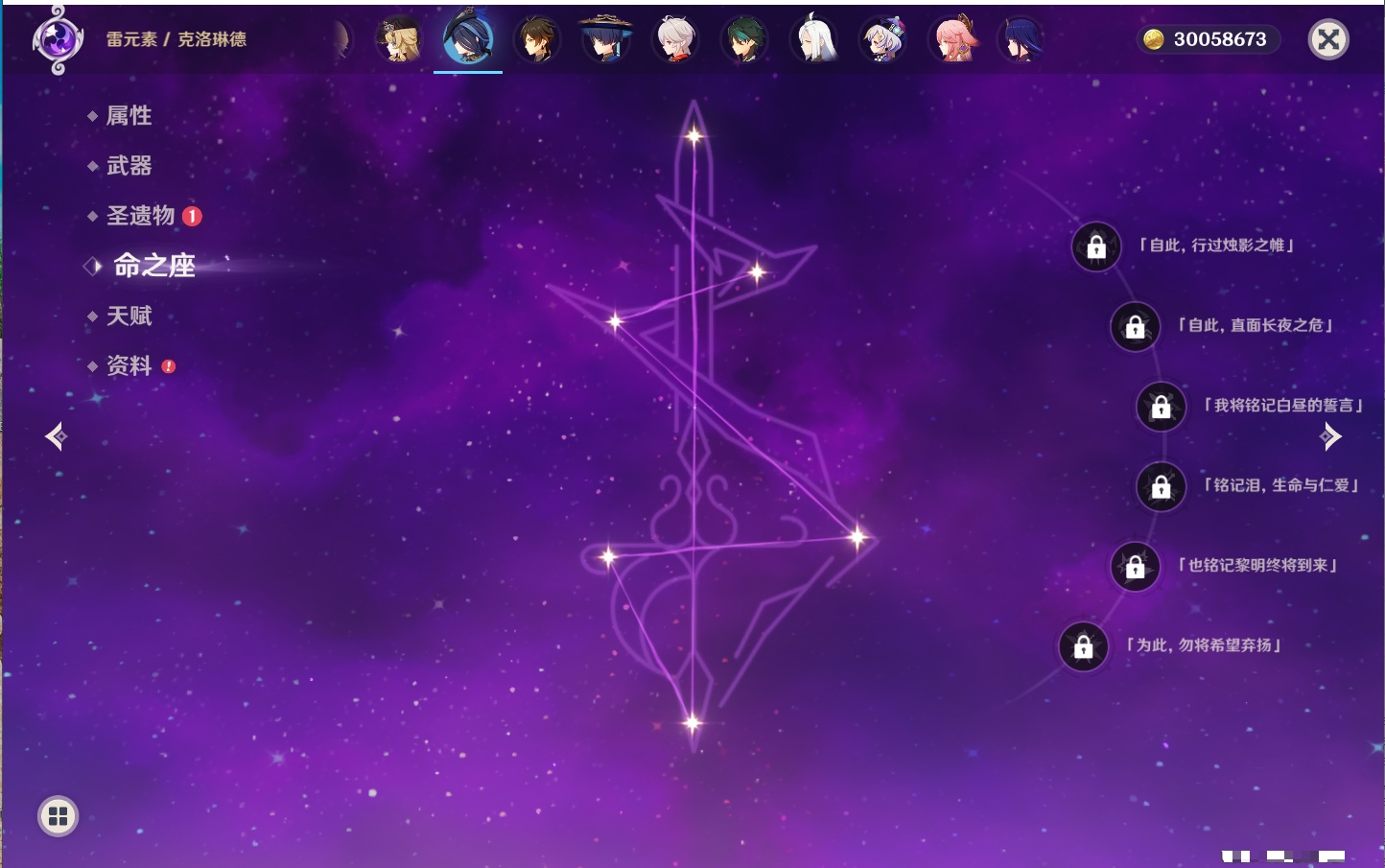1385x868 pixels.
Task: Select the 命之座 constellation page
Action: click(x=153, y=266)
